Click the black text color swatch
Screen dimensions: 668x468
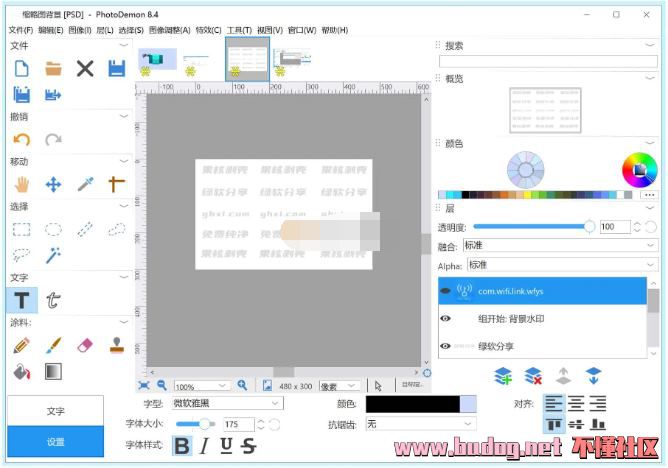(412, 404)
